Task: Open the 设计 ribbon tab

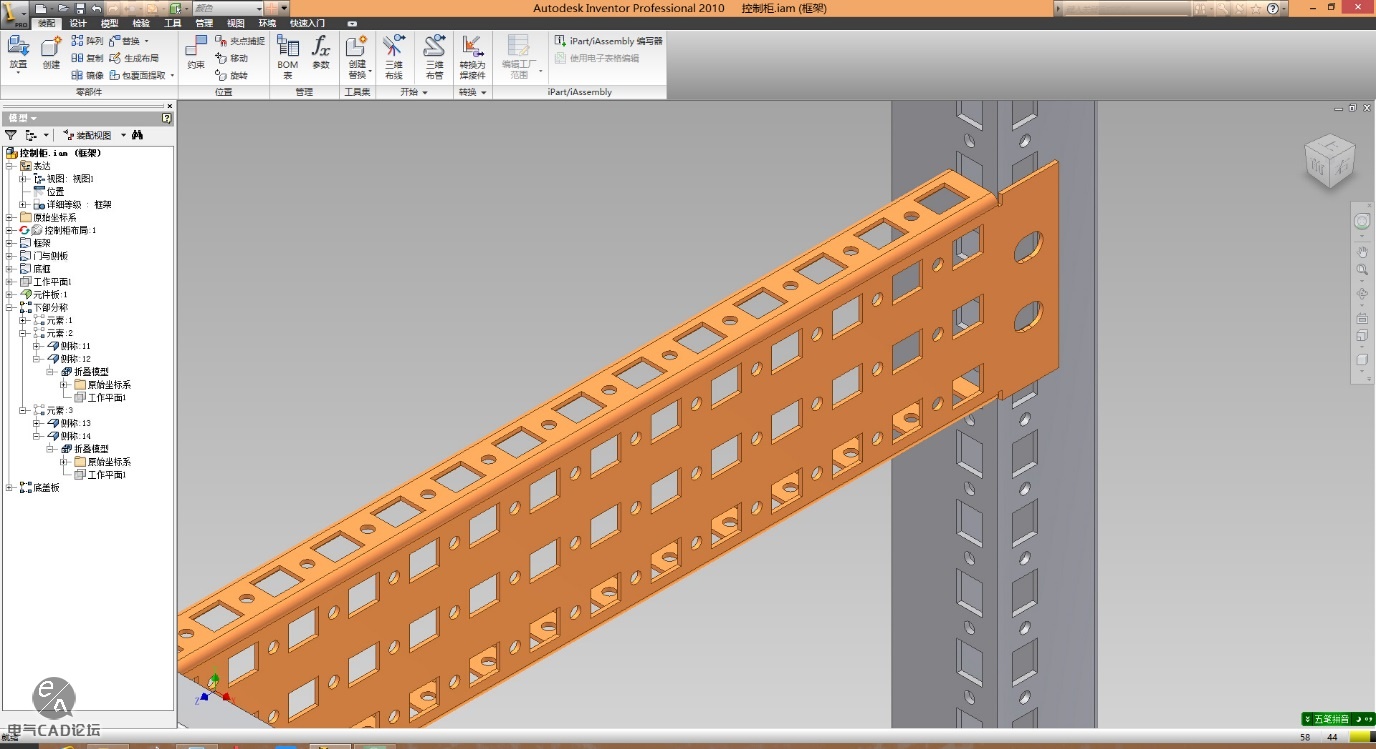Action: tap(78, 23)
